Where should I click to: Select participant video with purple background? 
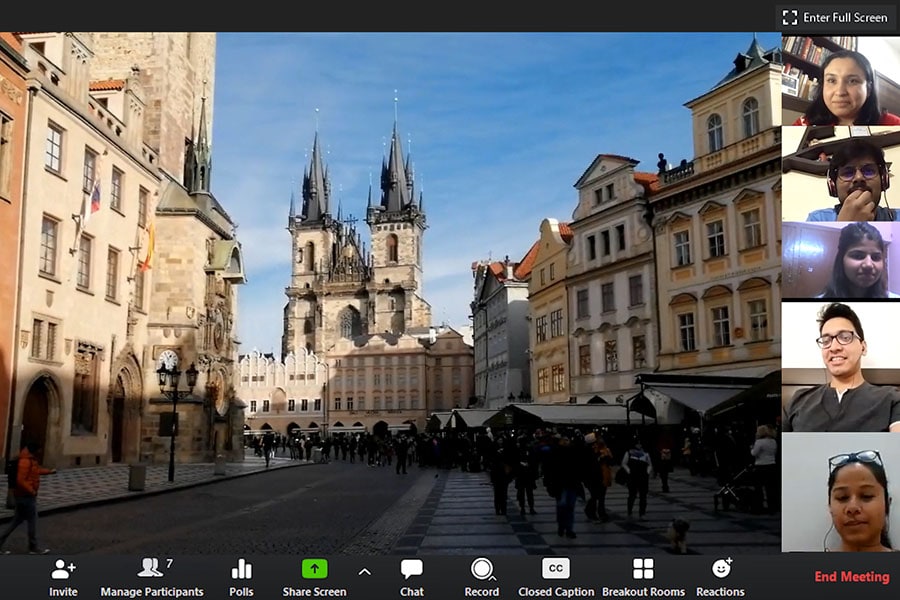coord(840,260)
